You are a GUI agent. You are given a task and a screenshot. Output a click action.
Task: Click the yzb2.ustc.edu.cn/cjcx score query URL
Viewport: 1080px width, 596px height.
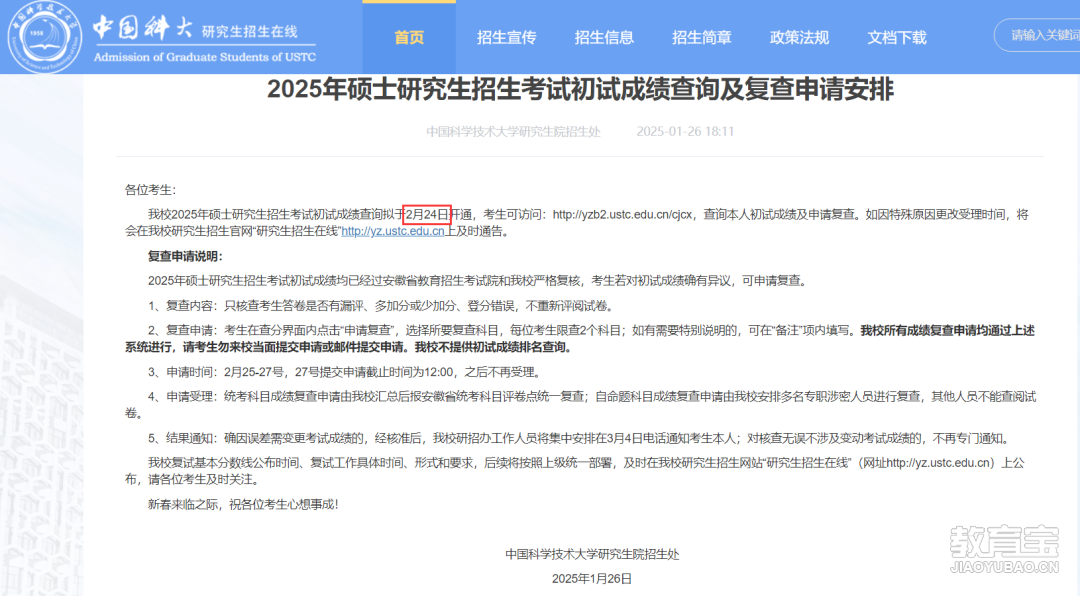pos(623,215)
